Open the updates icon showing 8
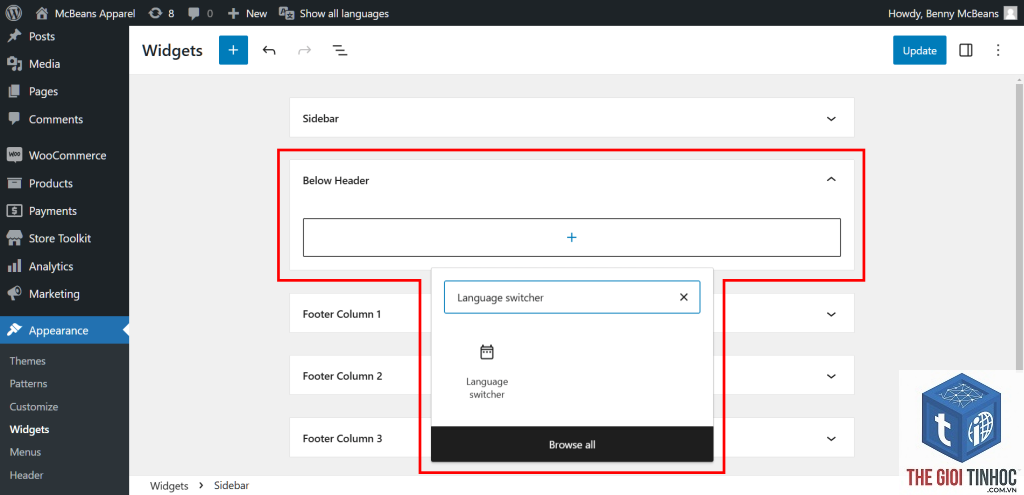 [161, 13]
